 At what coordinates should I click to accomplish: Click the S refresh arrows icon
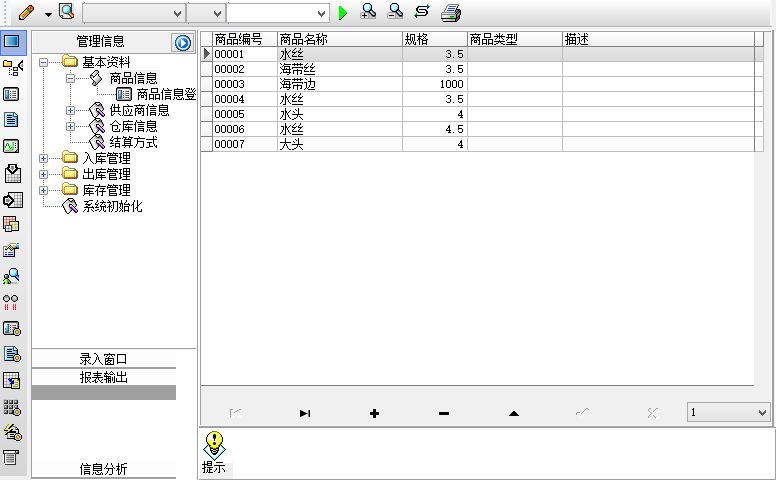(x=422, y=11)
